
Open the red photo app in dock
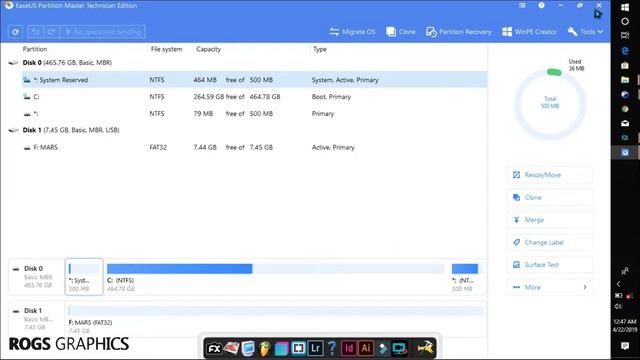pyautogui.click(x=231, y=349)
